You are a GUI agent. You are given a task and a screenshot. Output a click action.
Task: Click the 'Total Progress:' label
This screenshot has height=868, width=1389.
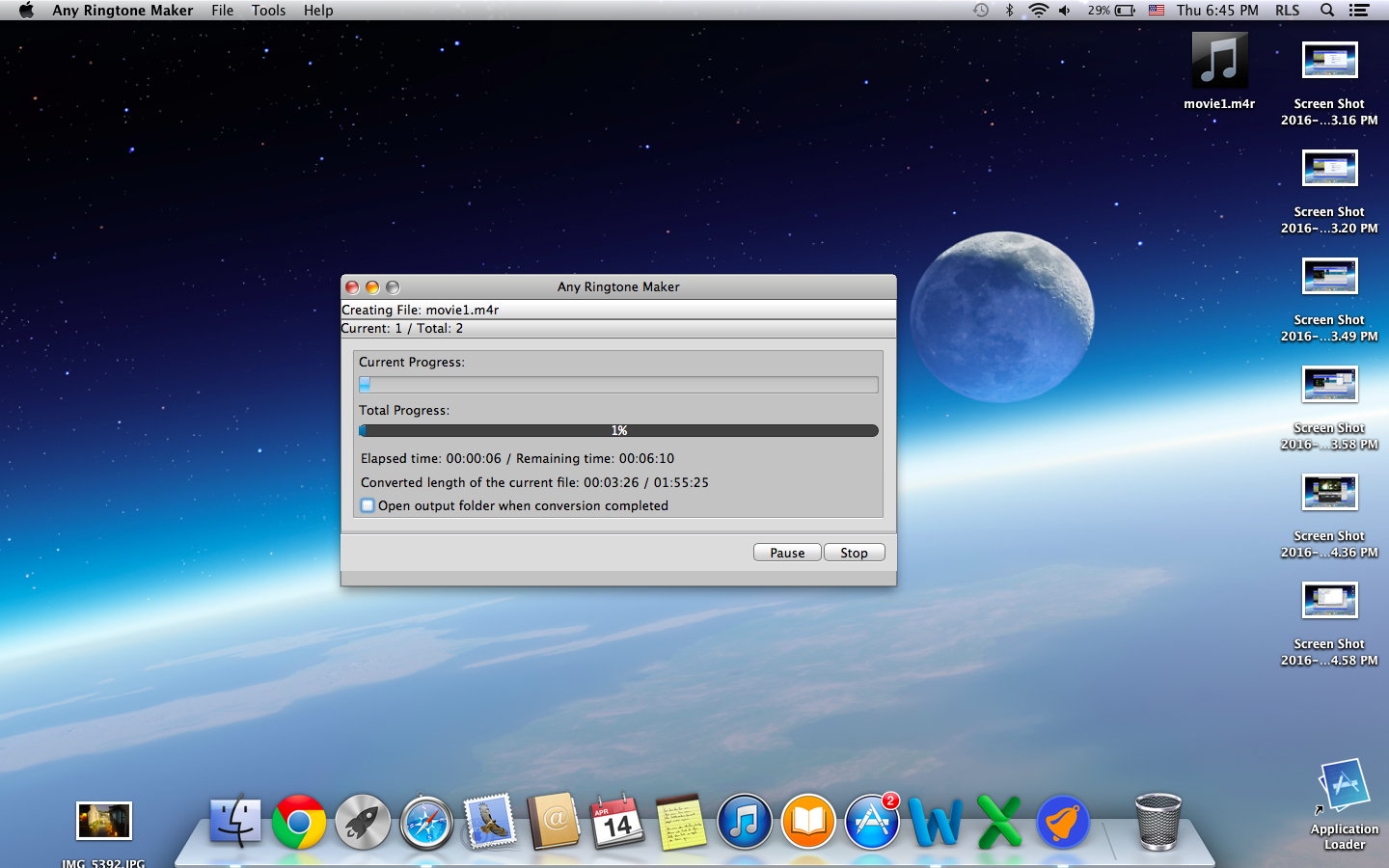pos(404,410)
